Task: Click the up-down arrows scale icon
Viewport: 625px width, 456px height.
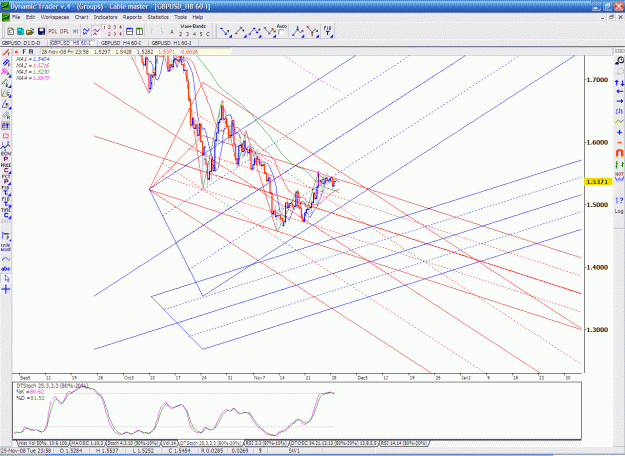Action: [x=619, y=83]
